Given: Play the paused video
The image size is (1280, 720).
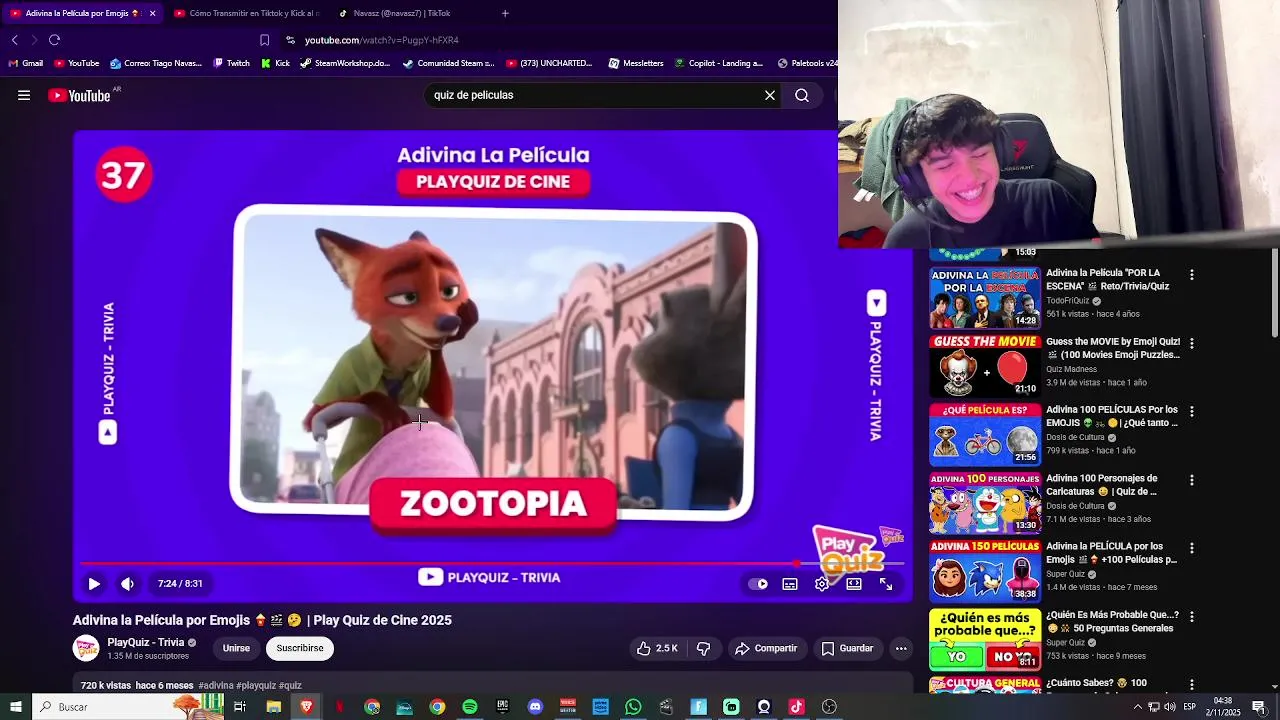Looking at the screenshot, I should pyautogui.click(x=94, y=584).
